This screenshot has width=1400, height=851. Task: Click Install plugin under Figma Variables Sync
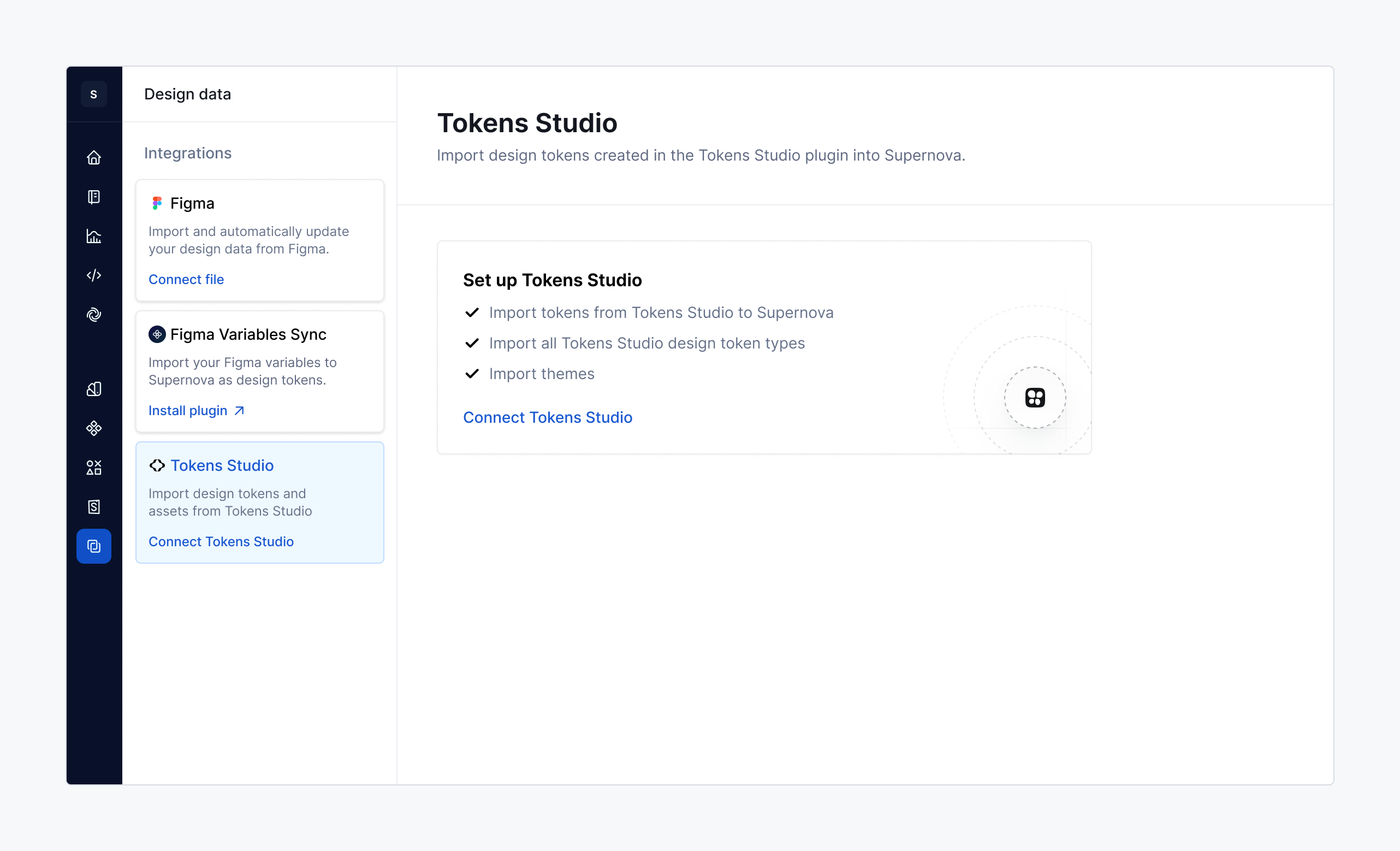pyautogui.click(x=188, y=410)
